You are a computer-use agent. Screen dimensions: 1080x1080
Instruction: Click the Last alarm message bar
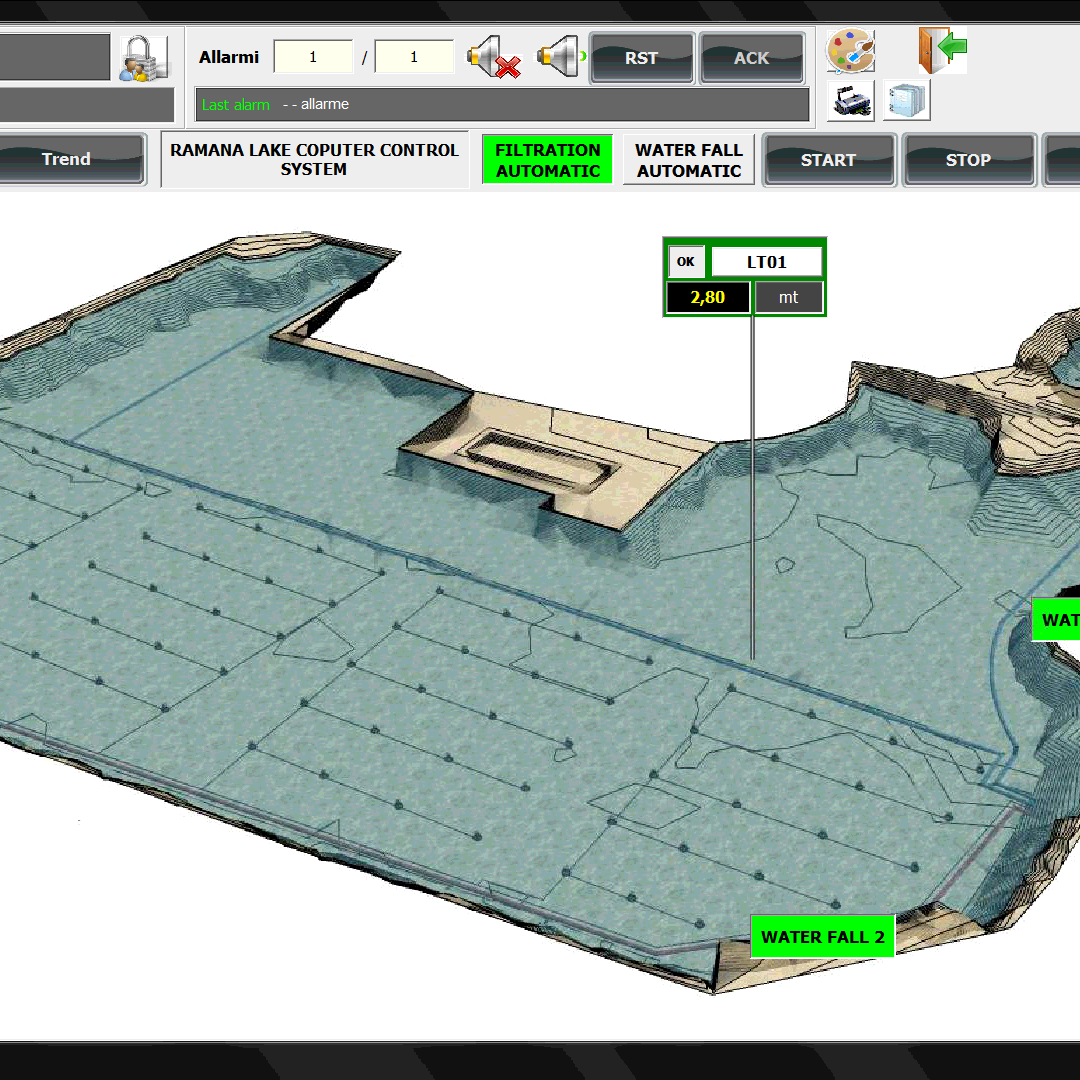[502, 104]
